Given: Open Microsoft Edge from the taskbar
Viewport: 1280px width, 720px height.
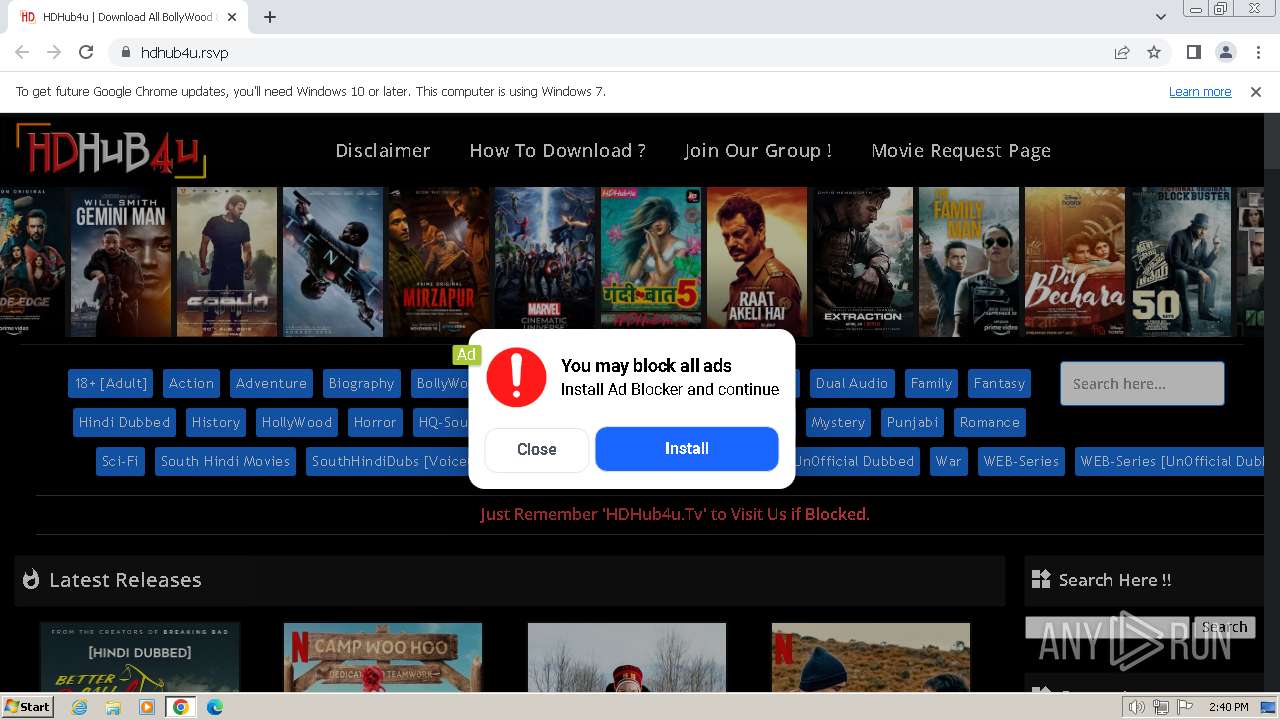Looking at the screenshot, I should coord(215,707).
